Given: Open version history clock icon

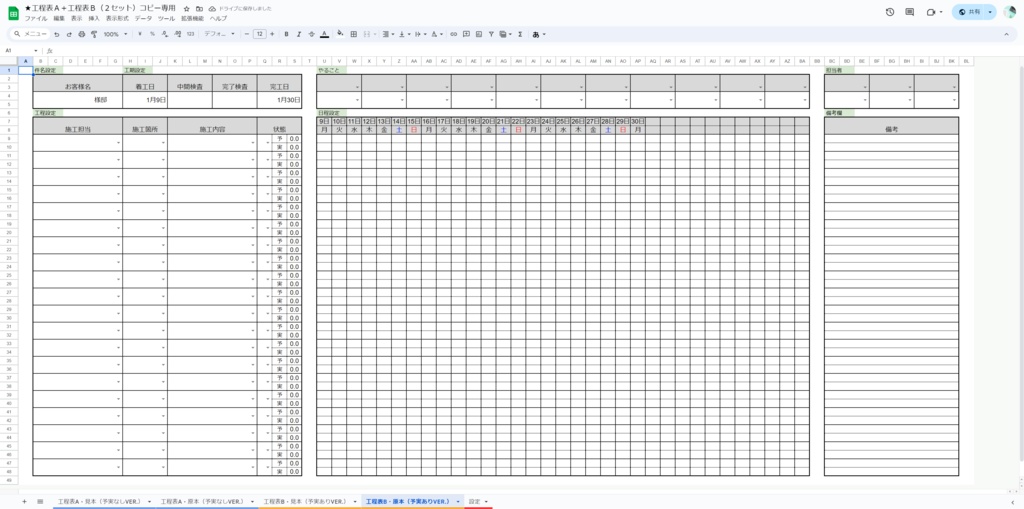Looking at the screenshot, I should (x=889, y=12).
